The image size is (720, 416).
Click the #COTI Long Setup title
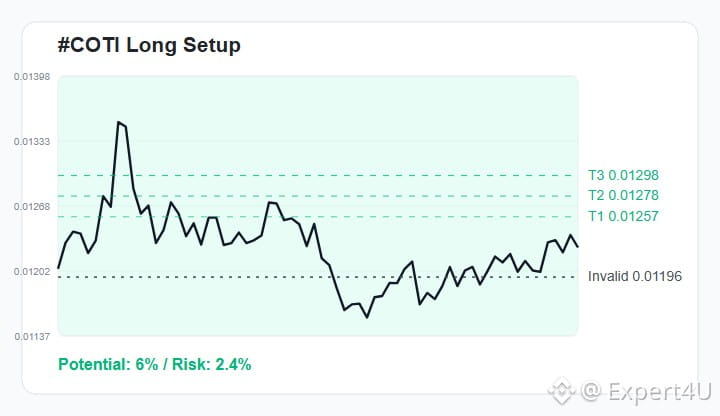(x=149, y=45)
